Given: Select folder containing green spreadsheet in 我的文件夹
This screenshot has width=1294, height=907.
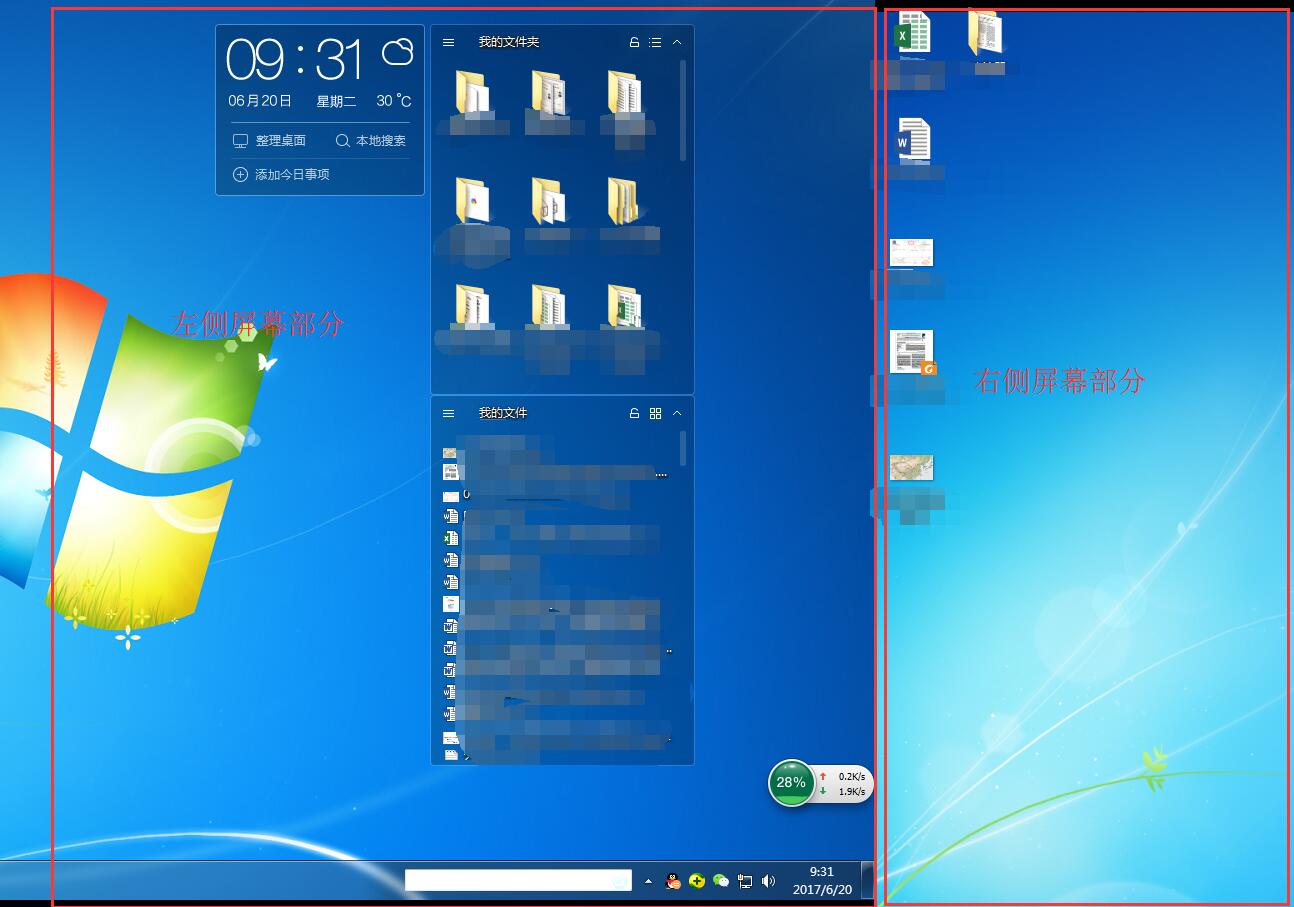Looking at the screenshot, I should click(x=624, y=308).
